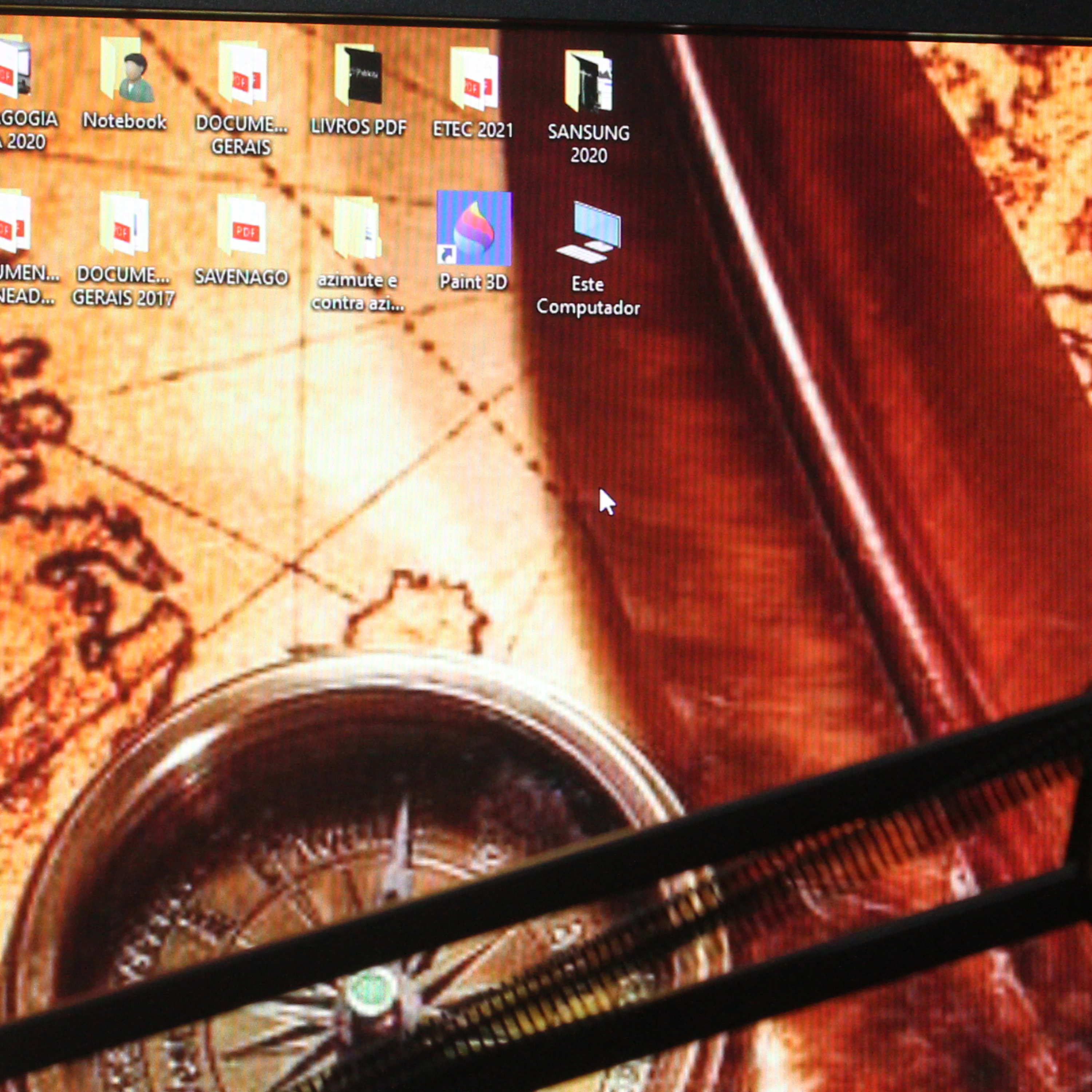Launch the Paint 3D shortcut icon
The width and height of the screenshot is (1092, 1092).
(474, 228)
